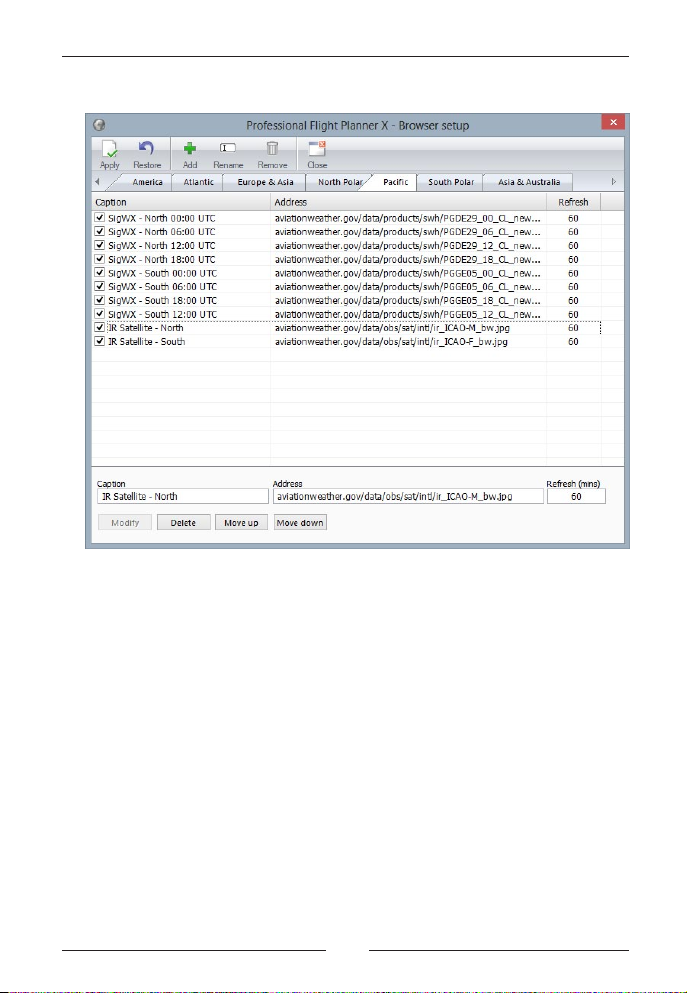The width and height of the screenshot is (687, 993).
Task: Open the Asia & Australia tab
Action: point(529,182)
